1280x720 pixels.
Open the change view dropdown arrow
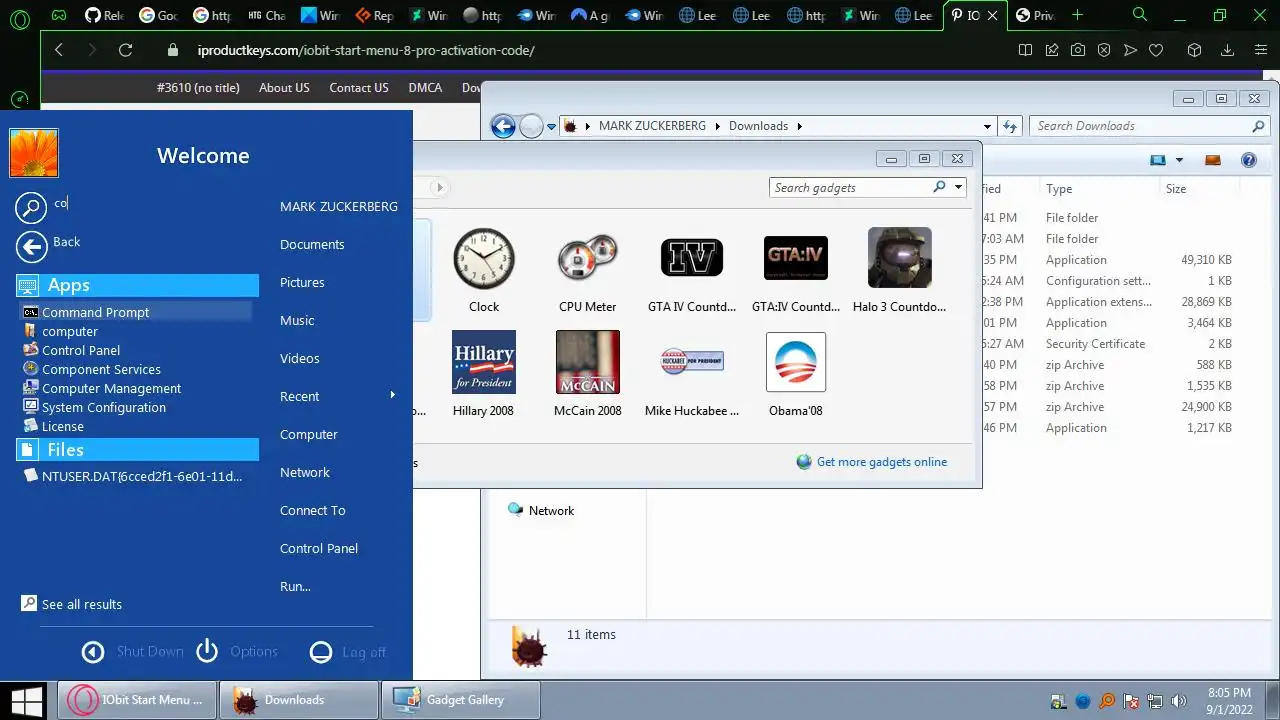[1179, 160]
